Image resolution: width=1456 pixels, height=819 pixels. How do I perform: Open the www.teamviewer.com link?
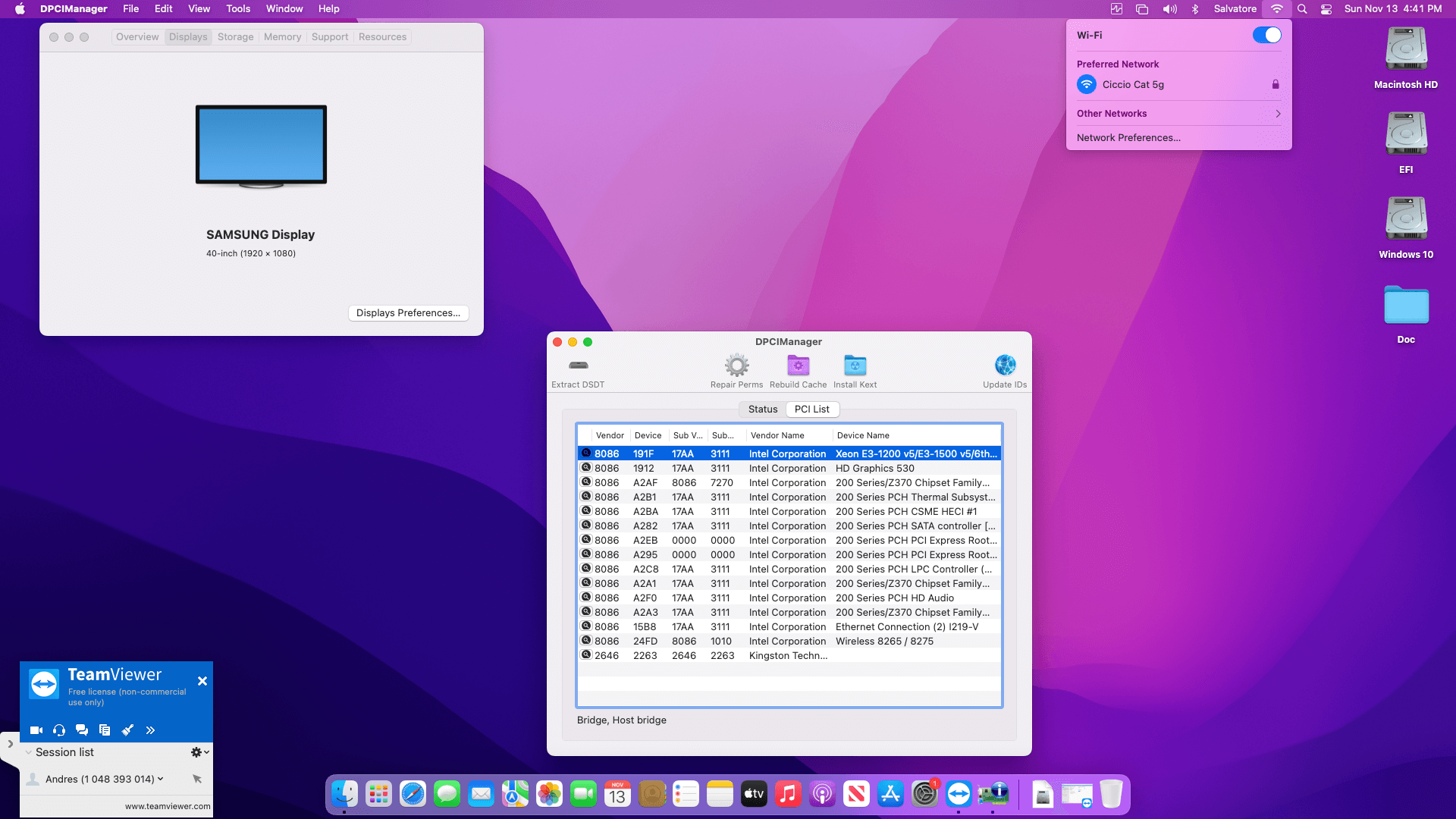pyautogui.click(x=168, y=806)
